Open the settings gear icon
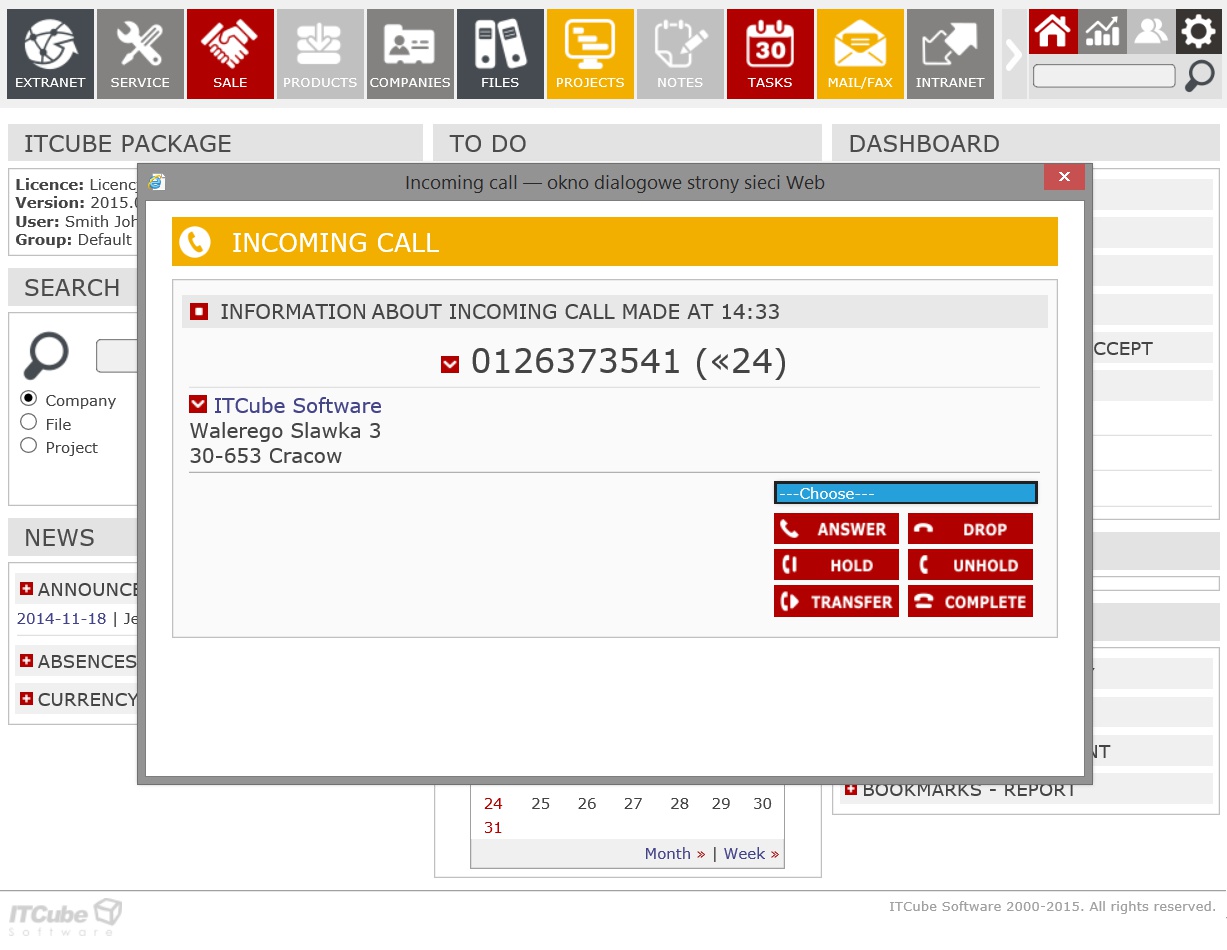The height and width of the screenshot is (950, 1227). [1198, 31]
